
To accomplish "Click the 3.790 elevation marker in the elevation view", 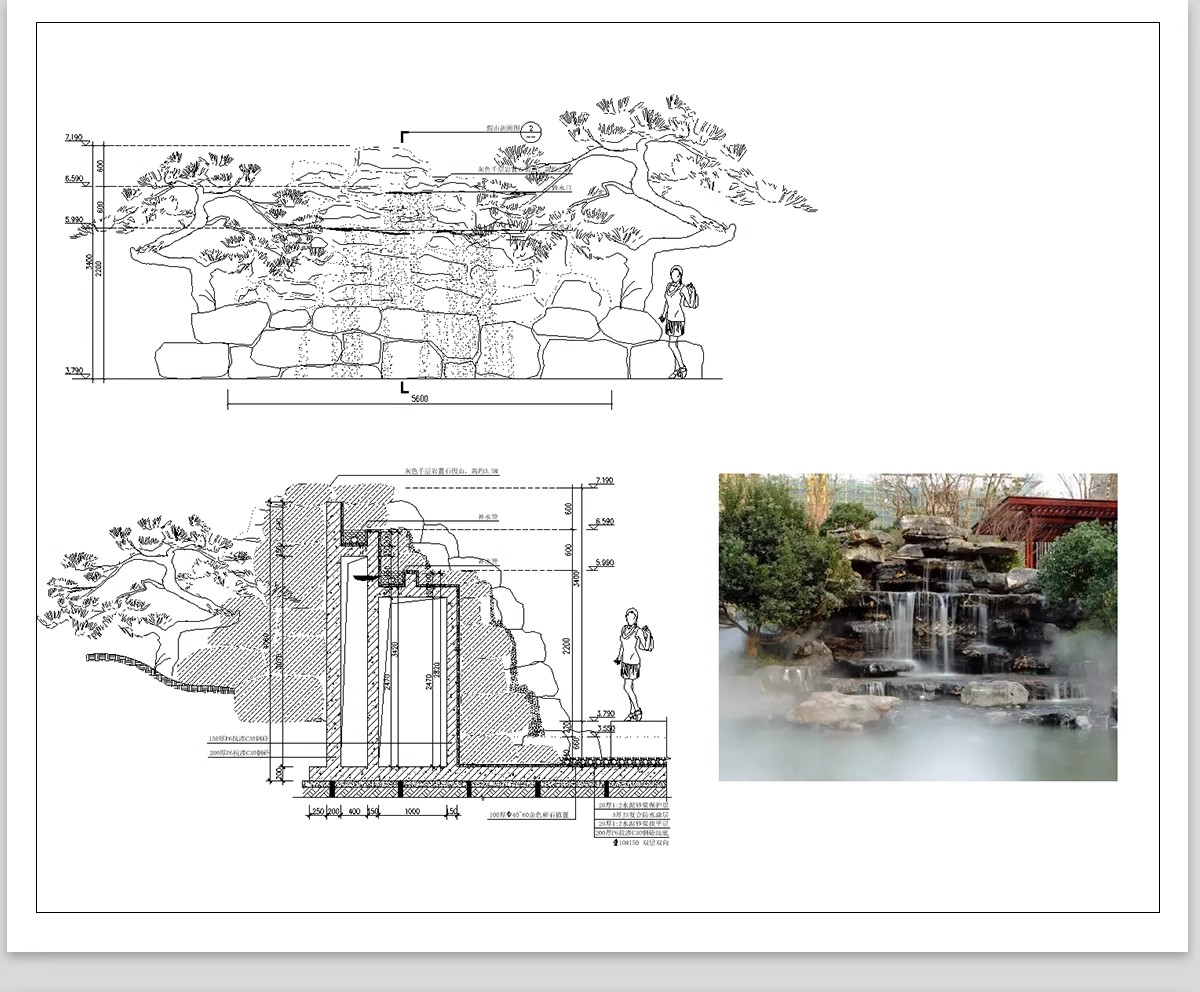I will tap(76, 371).
